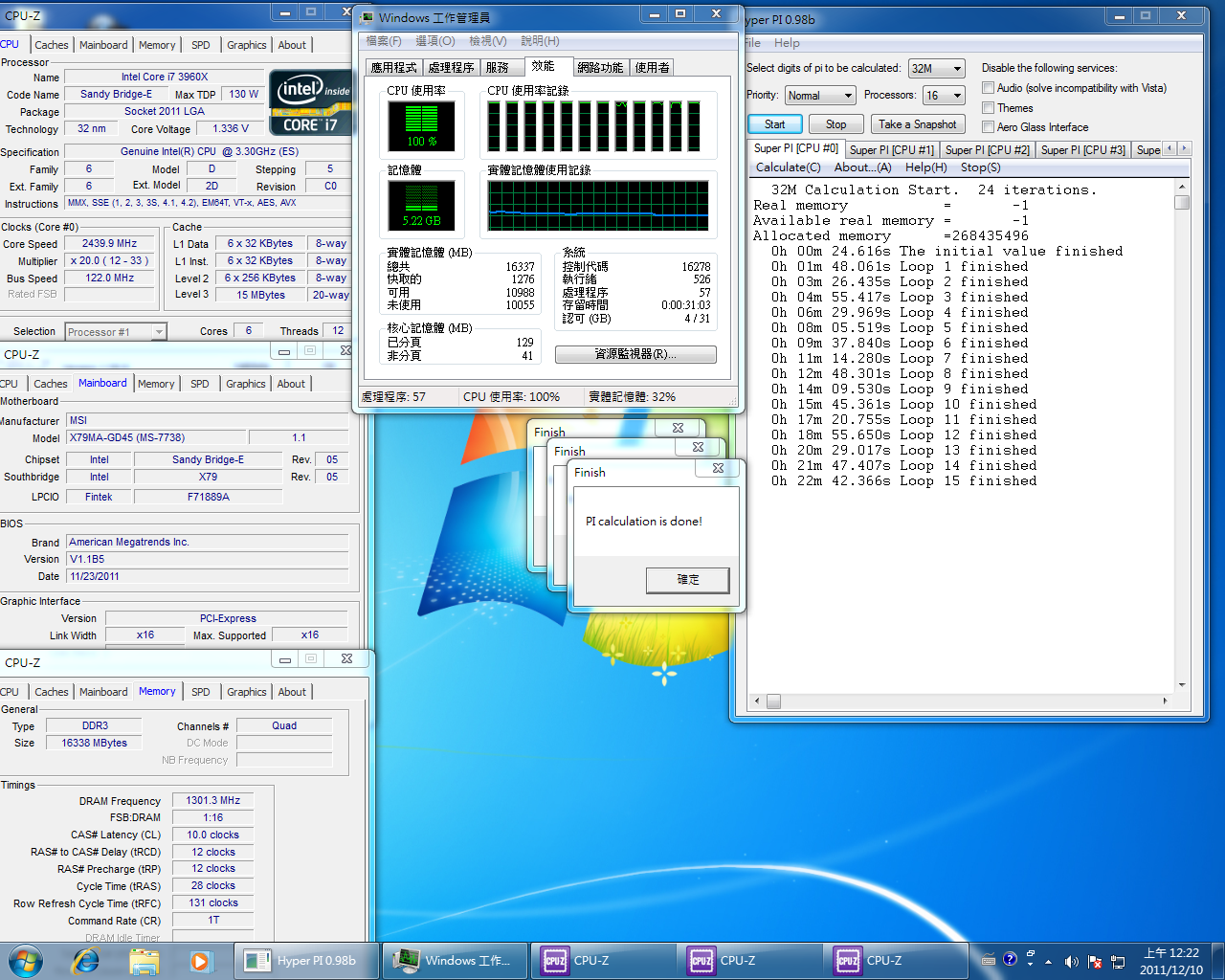Viewport: 1225px width, 980px height.
Task: Switch to 處理程序 tab in Task Manager
Action: (x=452, y=68)
